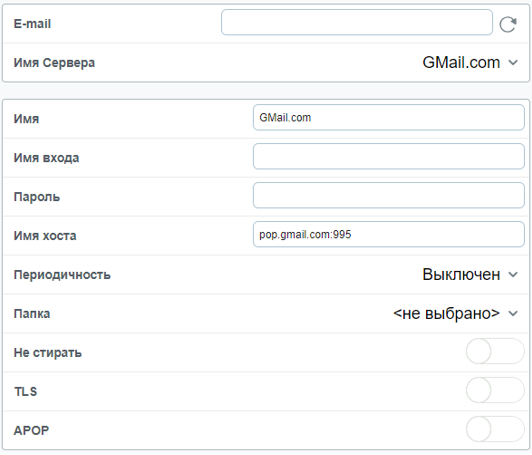Screen dimensions: 532x455
Task: Edit the Имя хоста pop.gmail.com:995 field
Action: coord(388,234)
